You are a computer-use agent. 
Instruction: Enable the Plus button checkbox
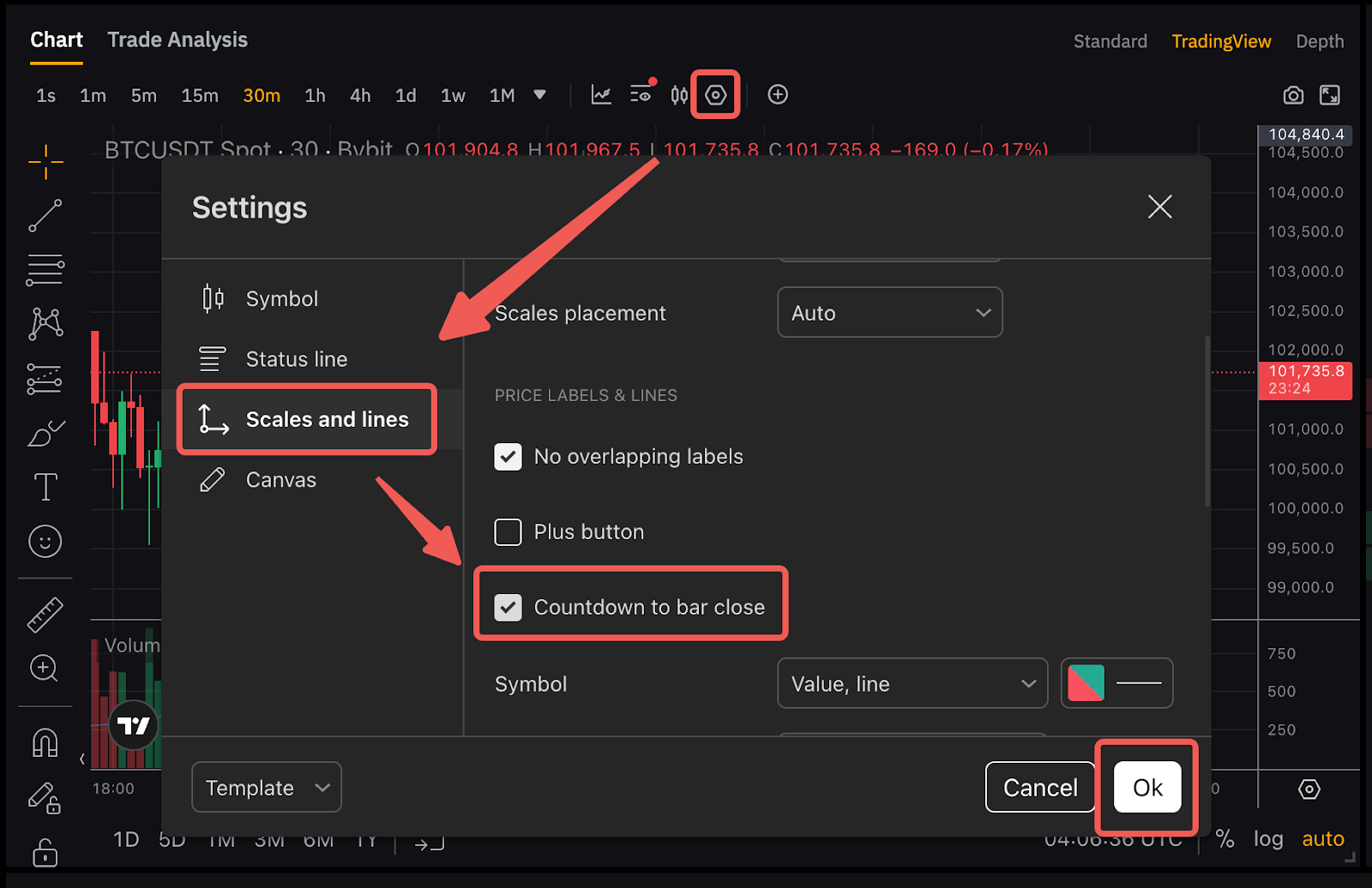tap(508, 532)
